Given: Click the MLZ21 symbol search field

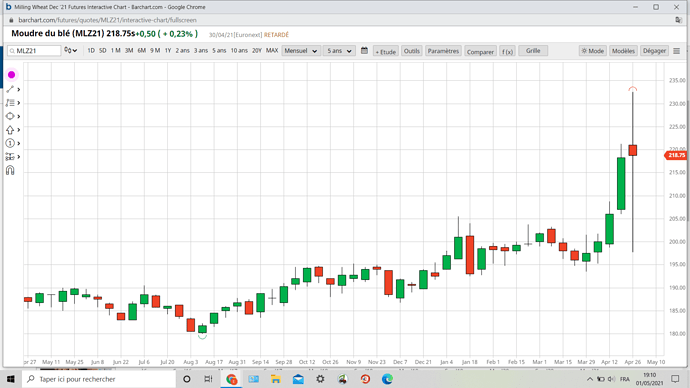Looking at the screenshot, I should tap(34, 51).
